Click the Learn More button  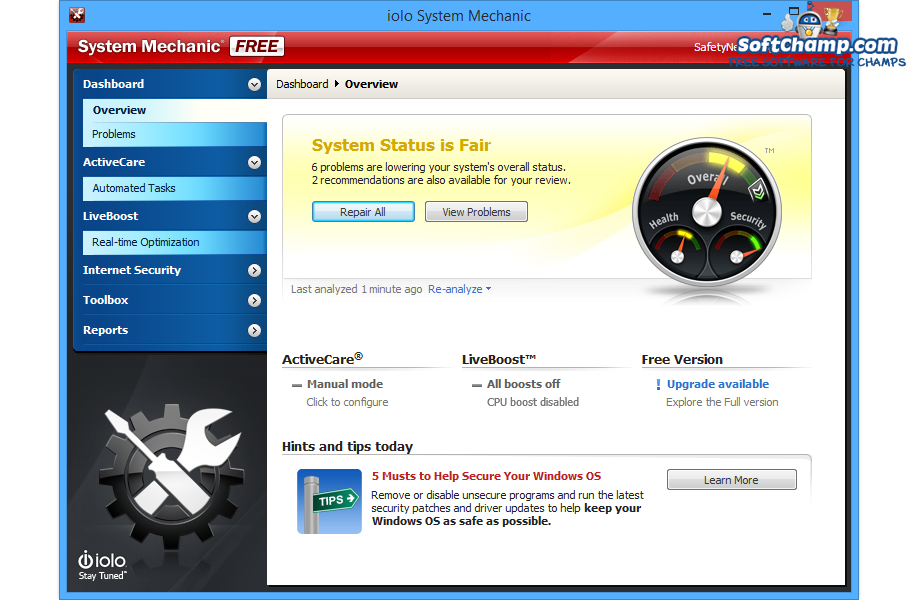coord(732,480)
